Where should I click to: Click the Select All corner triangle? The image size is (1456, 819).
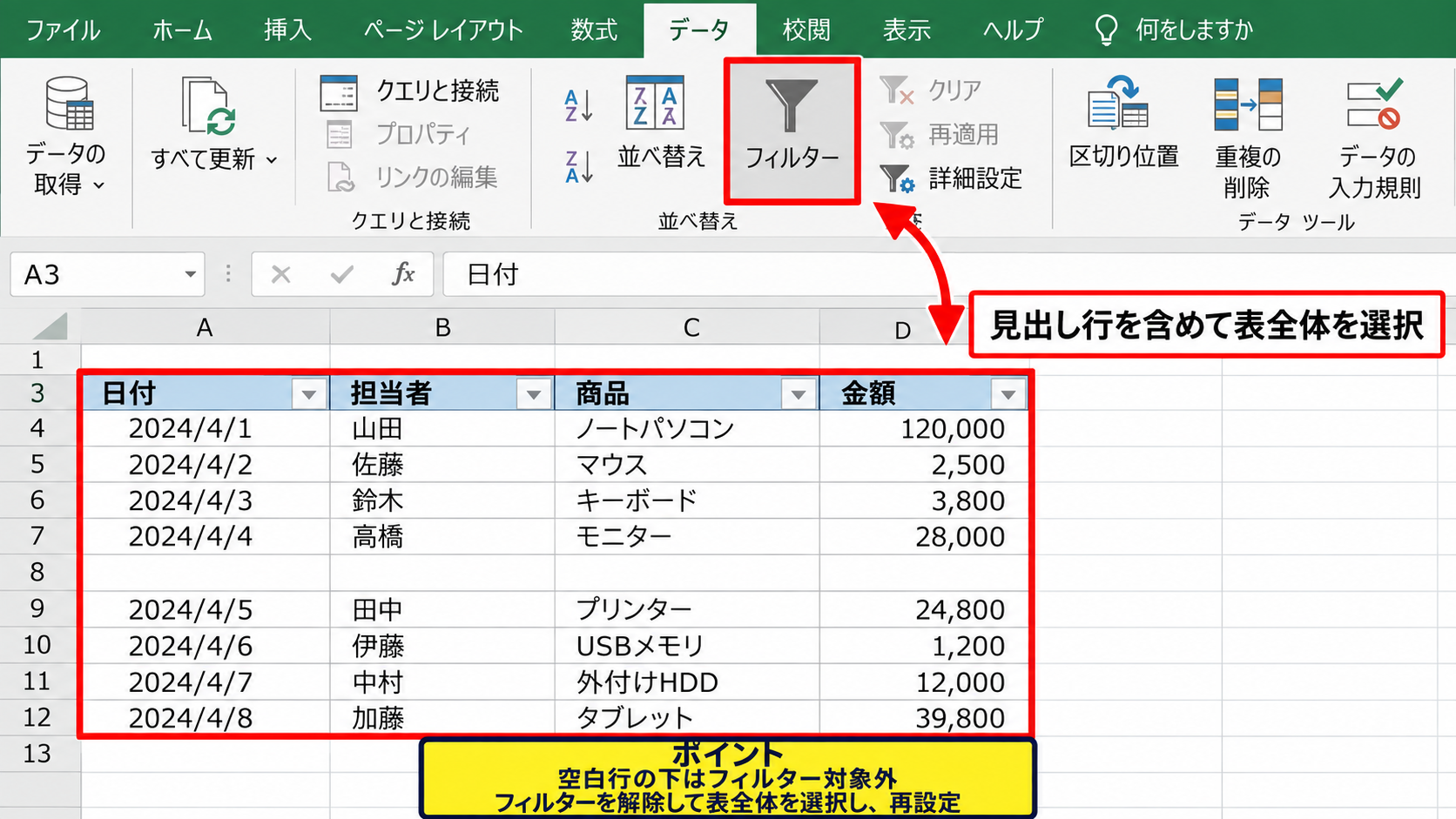coord(50,326)
